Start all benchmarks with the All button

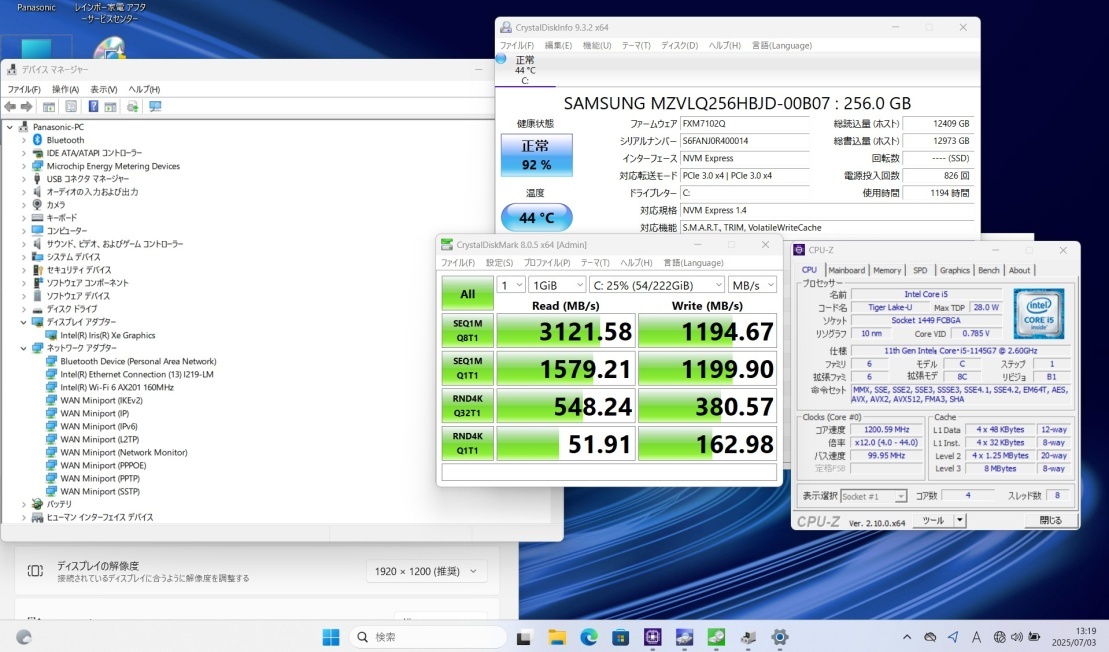467,294
